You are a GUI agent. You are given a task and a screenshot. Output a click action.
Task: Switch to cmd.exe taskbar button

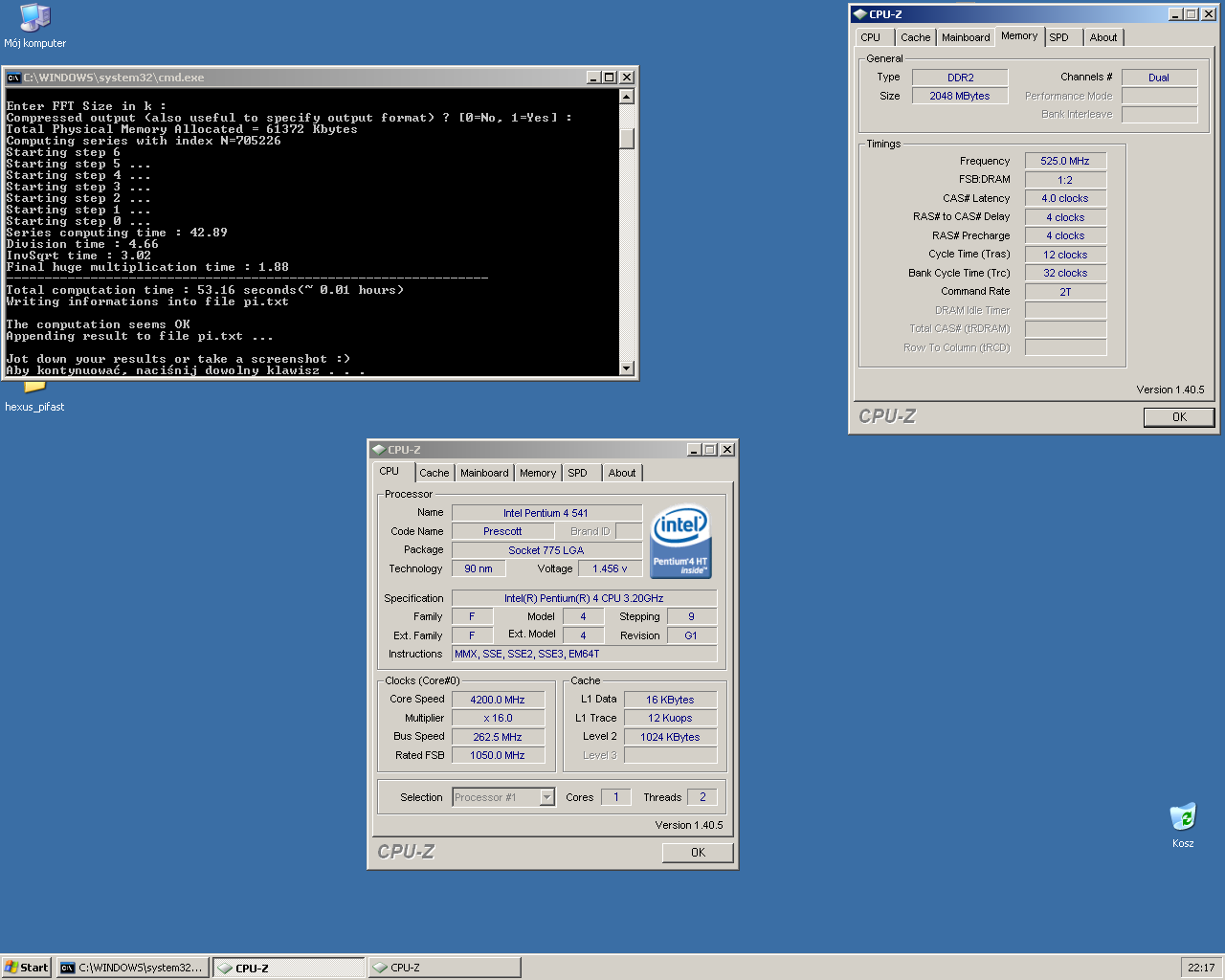click(x=133, y=968)
